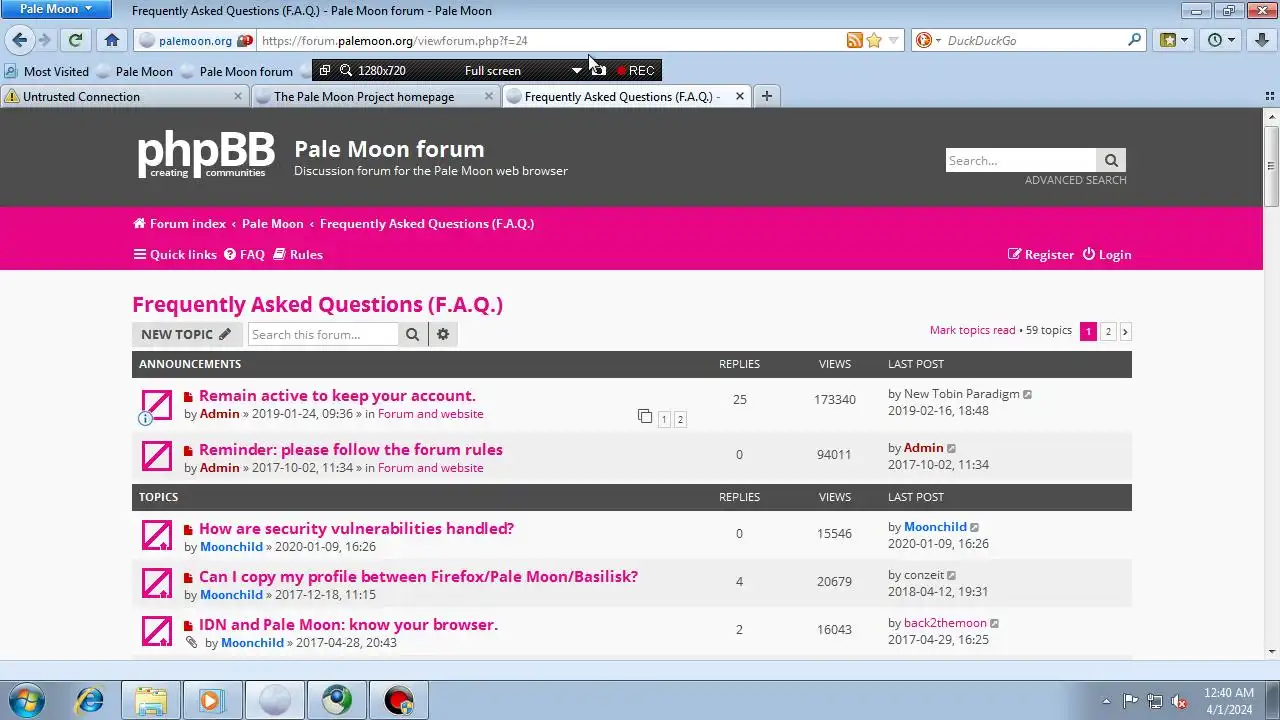The height and width of the screenshot is (720, 1280).
Task: Open 'How are security vulnerabilities handled?' topic
Action: 356,528
